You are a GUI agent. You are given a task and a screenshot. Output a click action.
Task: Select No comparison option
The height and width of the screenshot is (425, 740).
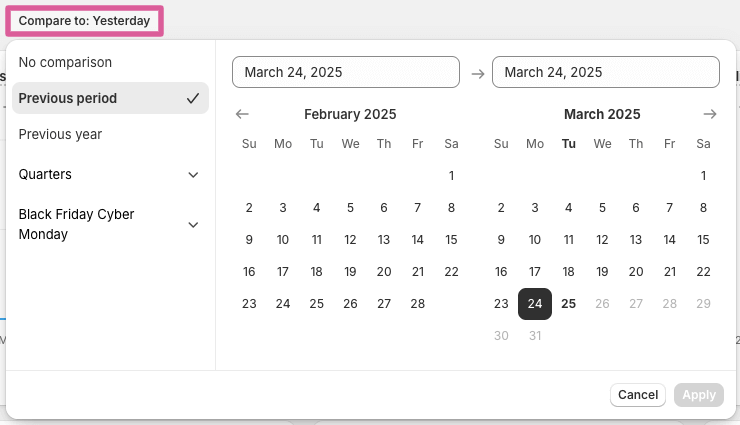tap(65, 62)
